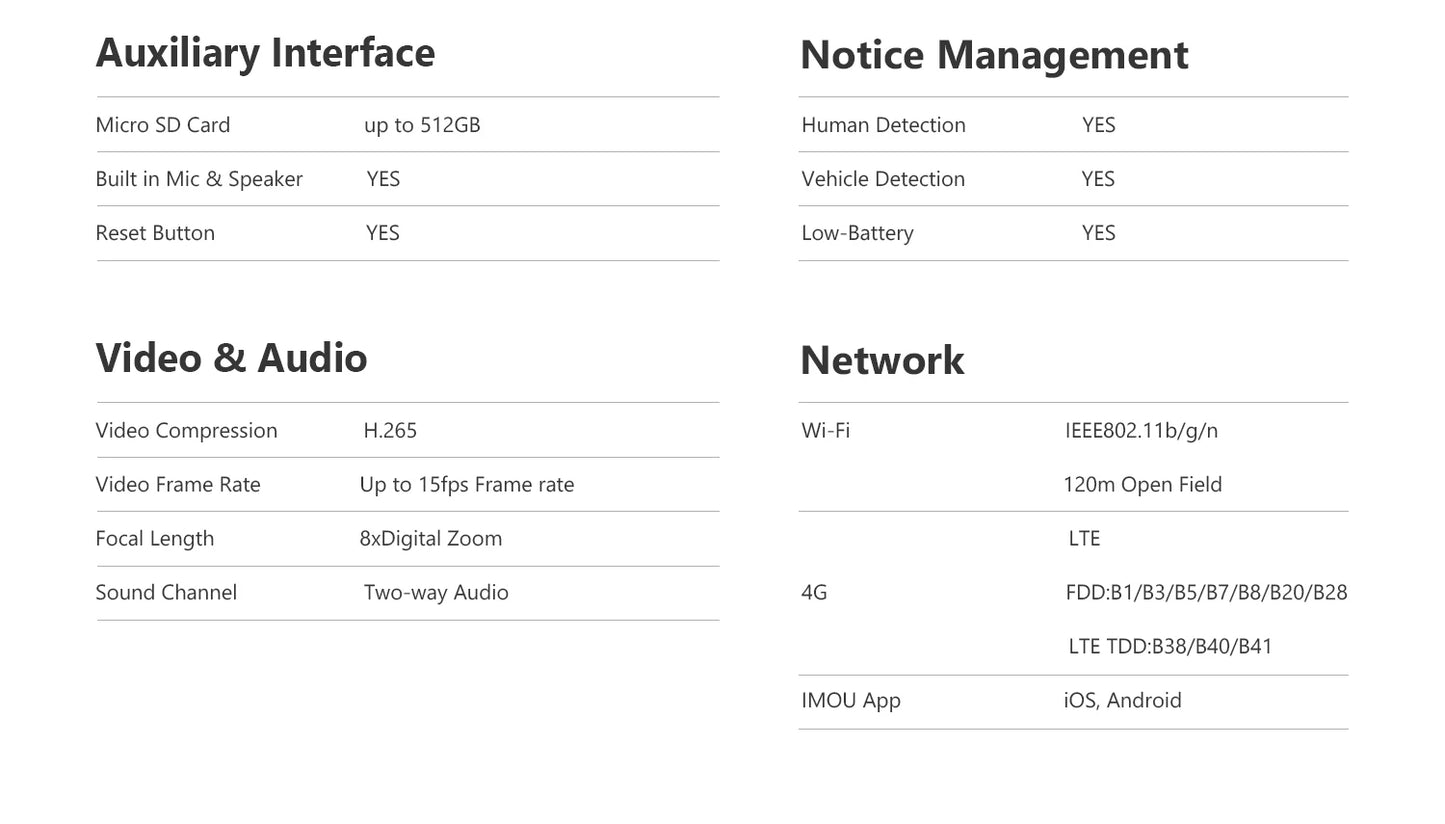Click the Auxiliary Interface heading
This screenshot has height=824, width=1445.
pos(265,53)
